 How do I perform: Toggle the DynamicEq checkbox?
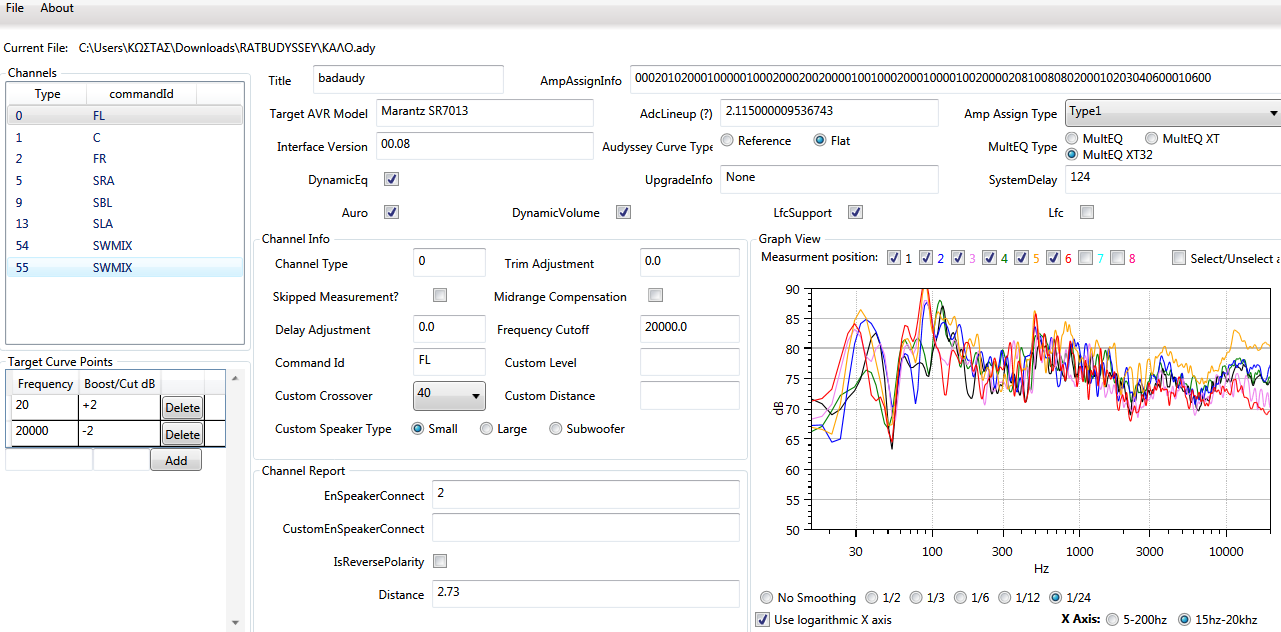click(x=392, y=180)
